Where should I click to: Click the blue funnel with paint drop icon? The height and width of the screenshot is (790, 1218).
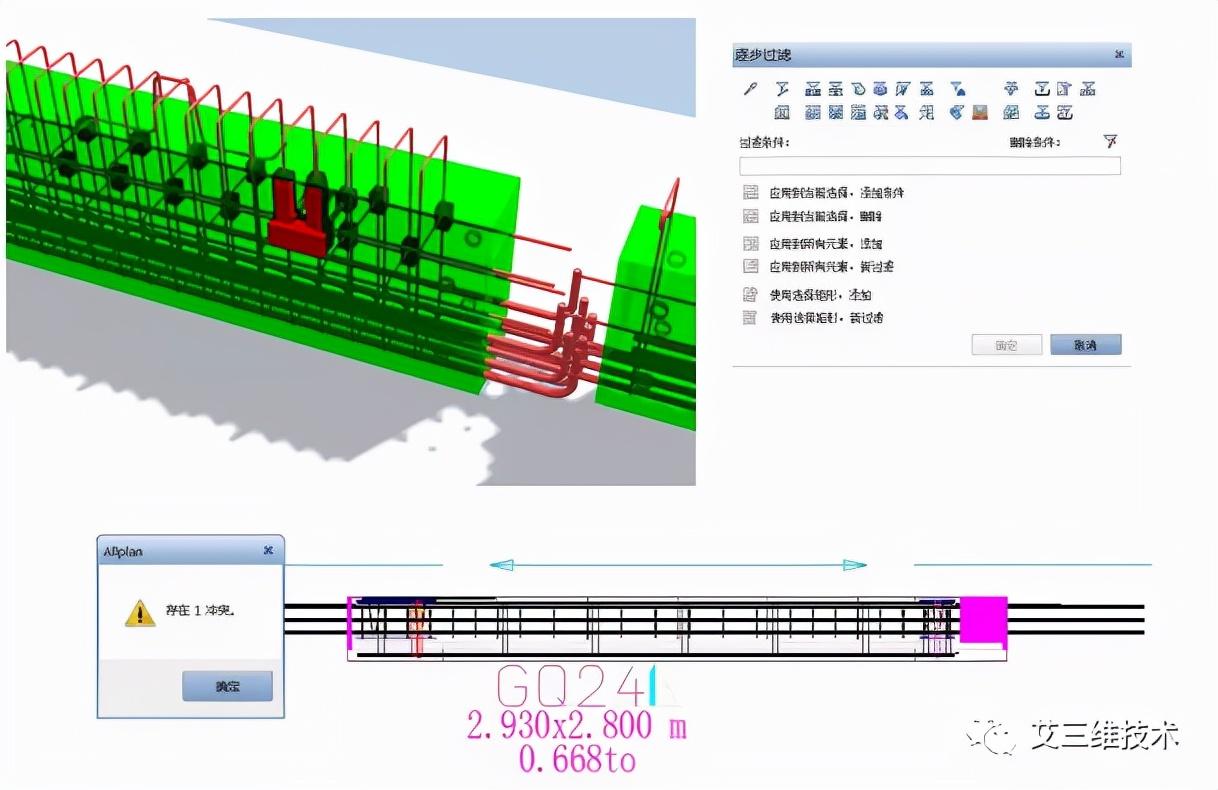pyautogui.click(x=957, y=89)
